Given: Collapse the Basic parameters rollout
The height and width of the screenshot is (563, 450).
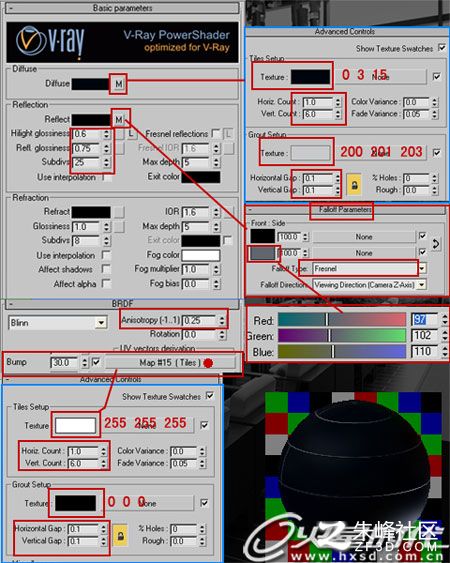Looking at the screenshot, I should [122, 8].
